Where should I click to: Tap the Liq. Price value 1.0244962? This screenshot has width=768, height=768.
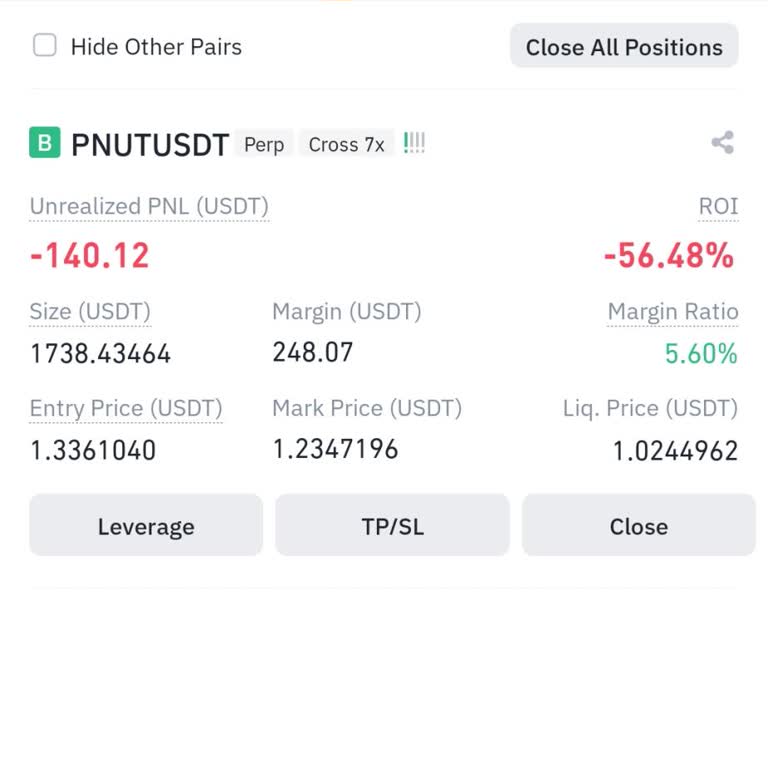tap(675, 451)
